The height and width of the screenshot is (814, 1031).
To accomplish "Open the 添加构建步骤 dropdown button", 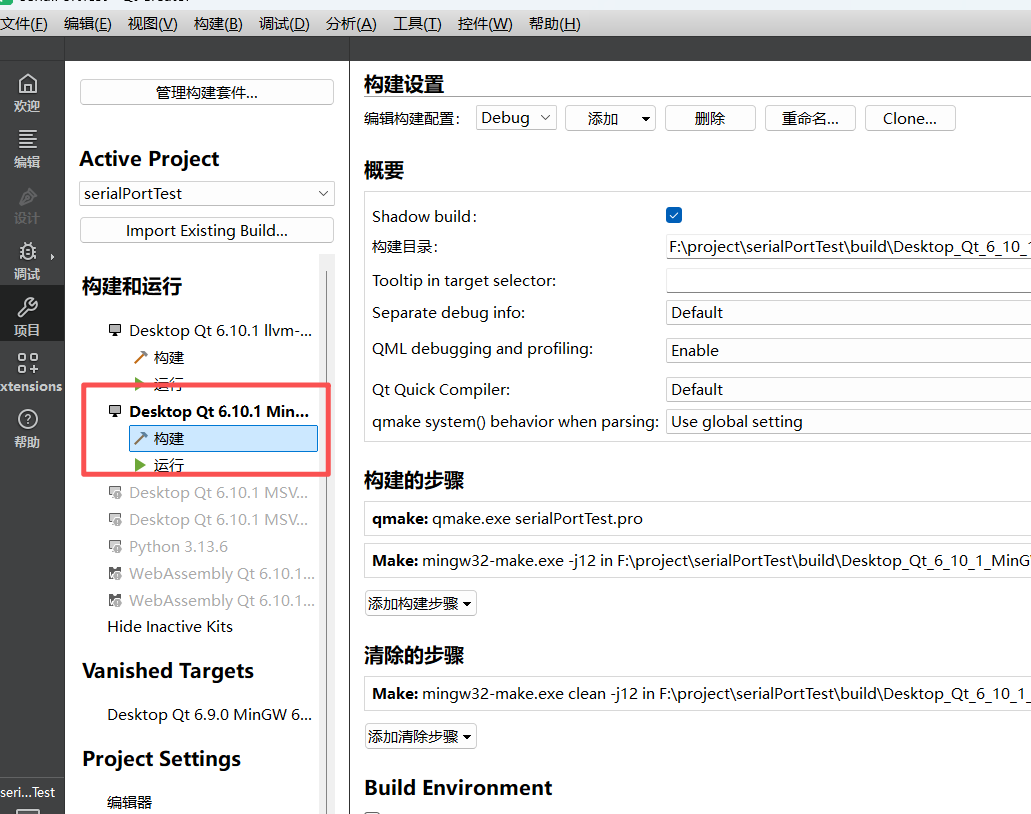I will (x=420, y=603).
